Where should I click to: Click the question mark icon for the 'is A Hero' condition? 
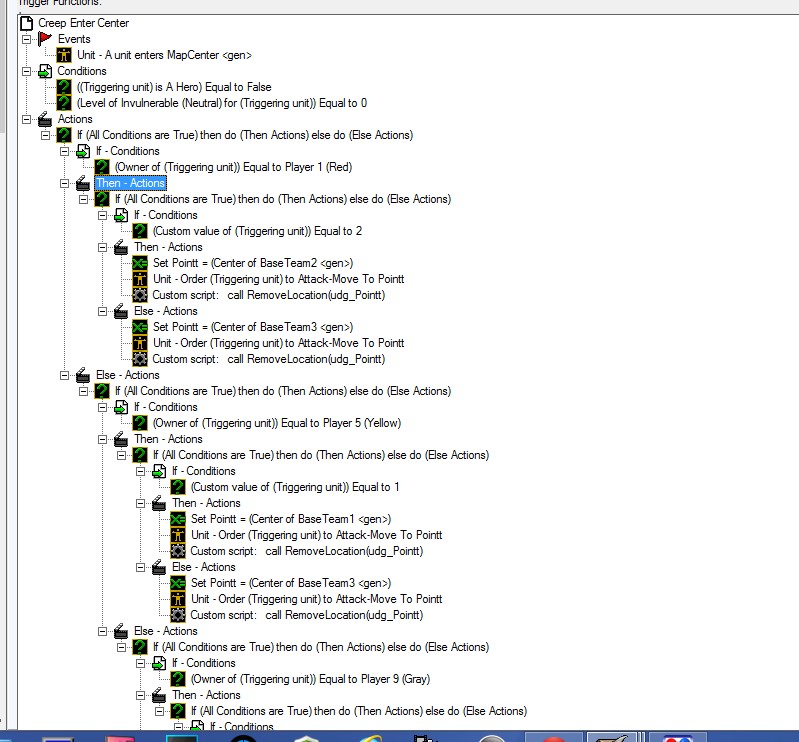[x=64, y=87]
